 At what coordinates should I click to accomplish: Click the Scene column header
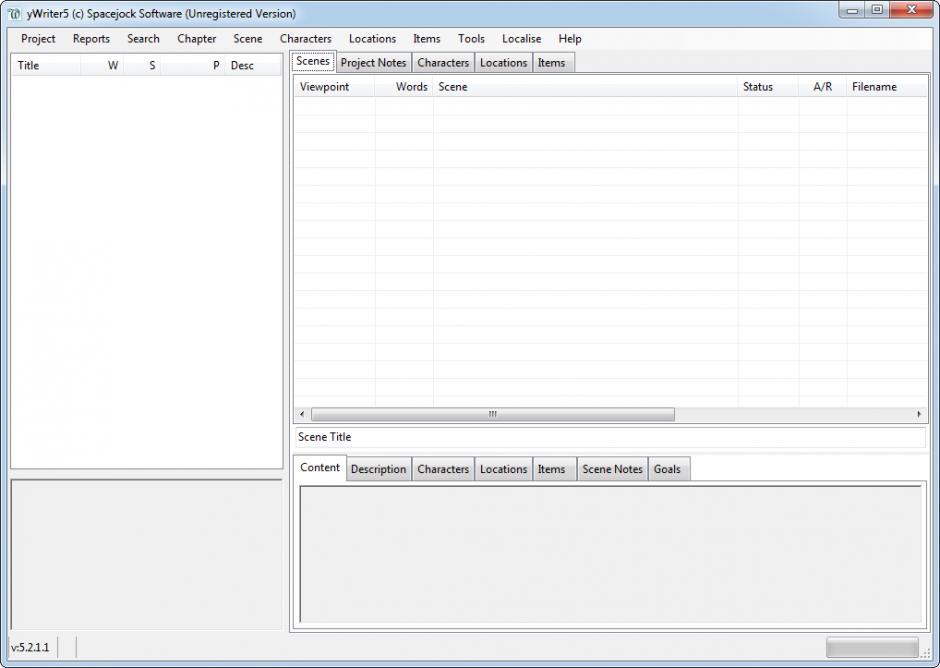[585, 87]
